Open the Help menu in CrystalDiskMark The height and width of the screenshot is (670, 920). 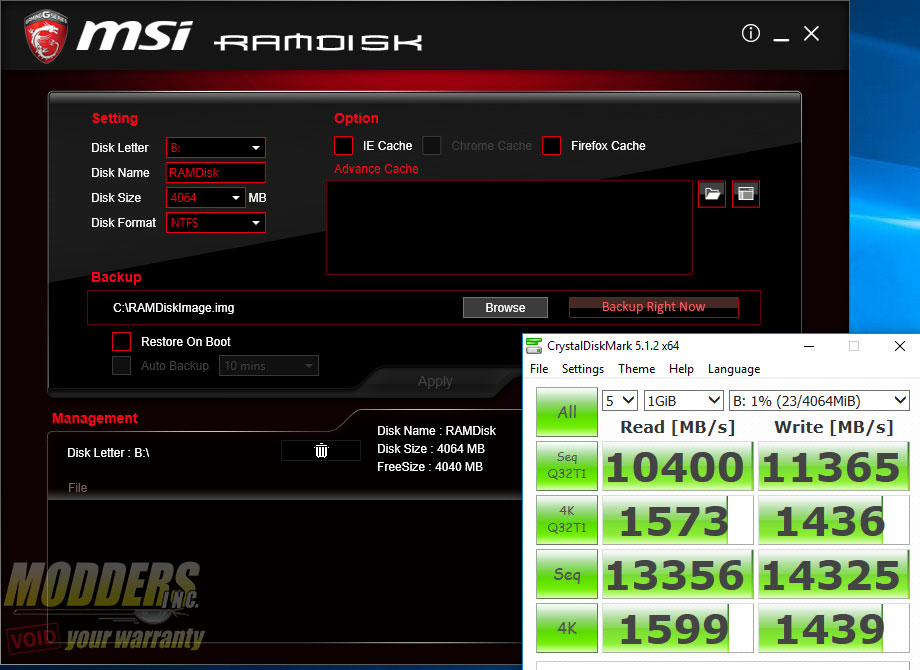[x=681, y=369]
